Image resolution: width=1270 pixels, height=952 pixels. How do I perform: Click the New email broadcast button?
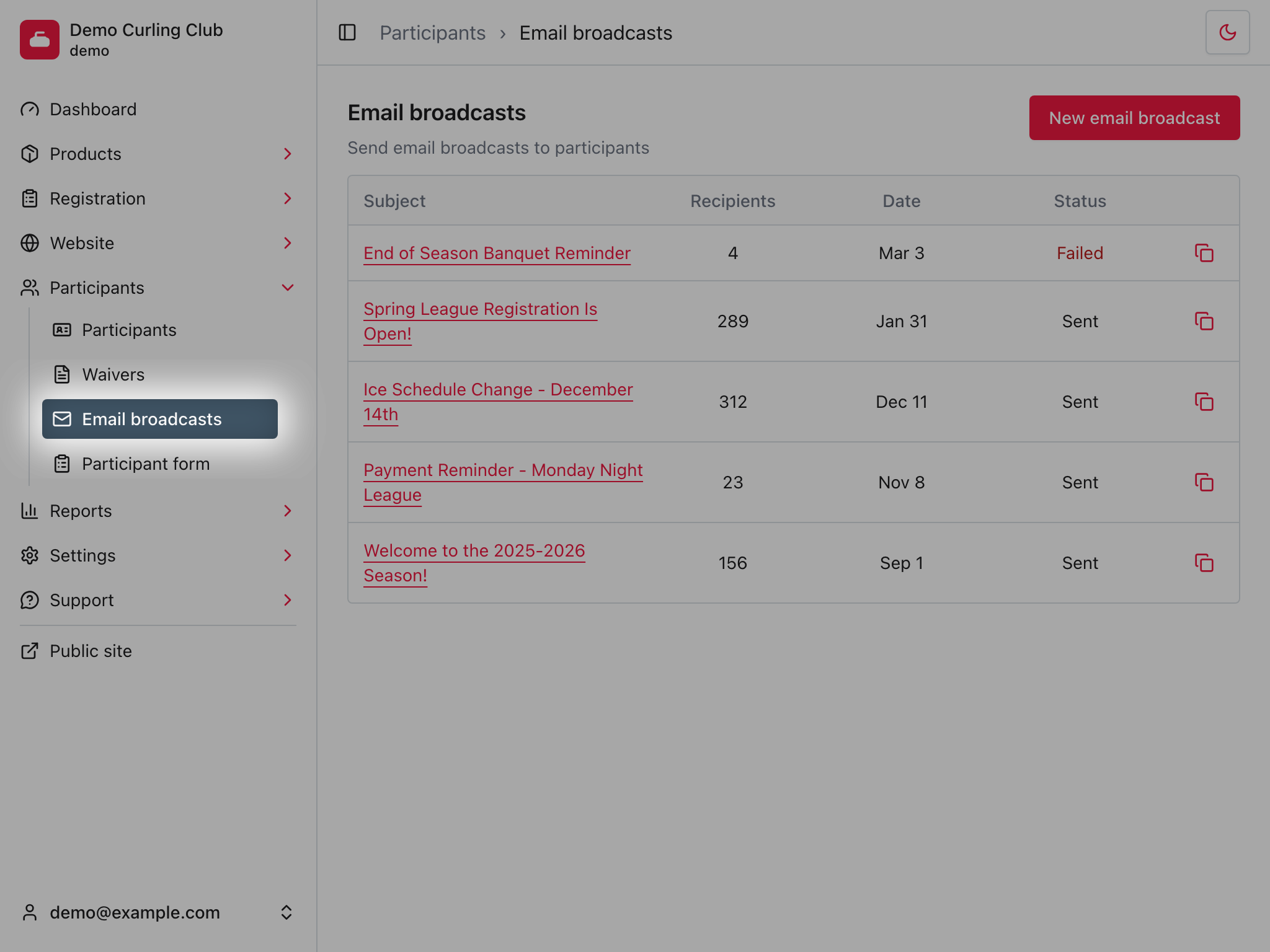(x=1134, y=118)
